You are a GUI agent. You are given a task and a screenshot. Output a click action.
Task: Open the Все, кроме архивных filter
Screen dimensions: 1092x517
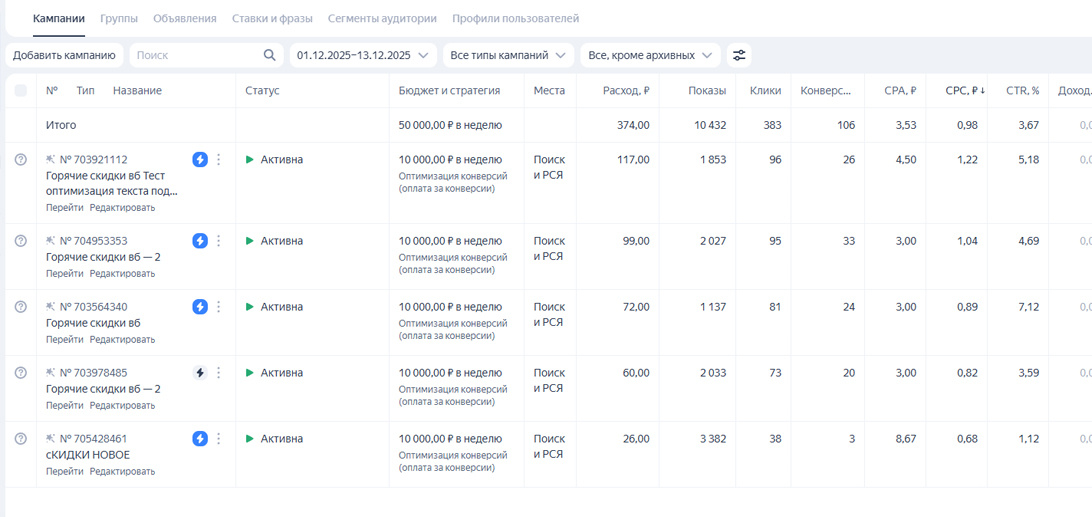[x=650, y=55]
